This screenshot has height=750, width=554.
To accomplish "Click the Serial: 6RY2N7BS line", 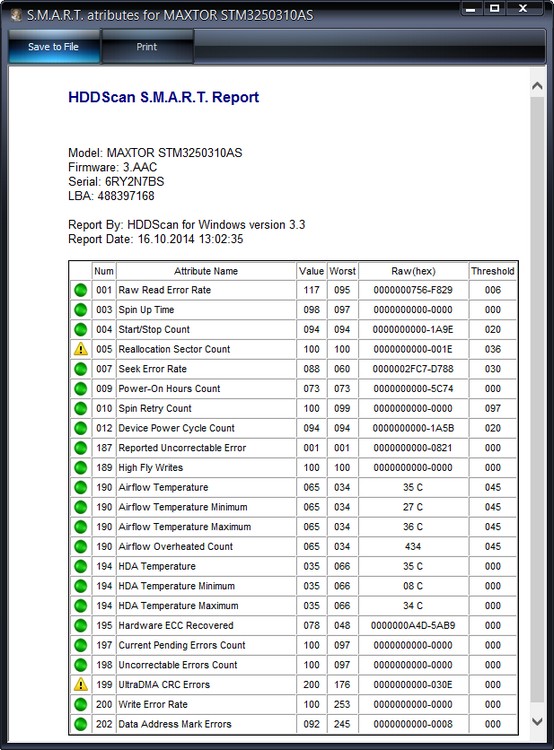I will [116, 182].
